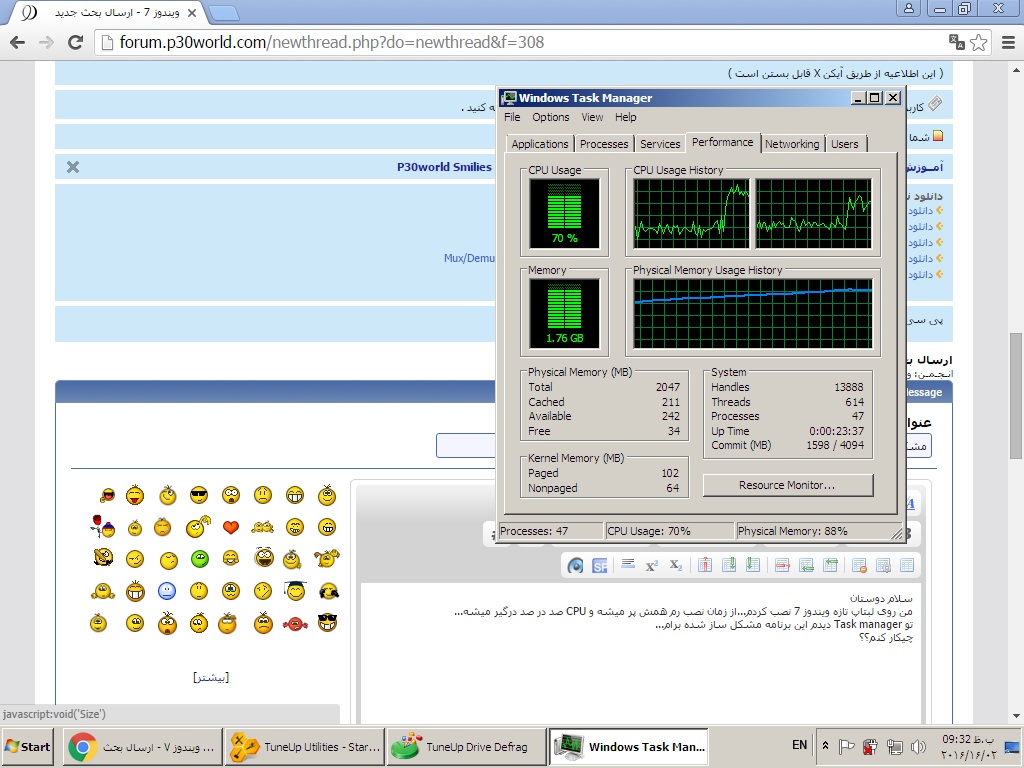The image size is (1024, 768).
Task: Click the Mux/Demu link
Action: (x=469, y=258)
